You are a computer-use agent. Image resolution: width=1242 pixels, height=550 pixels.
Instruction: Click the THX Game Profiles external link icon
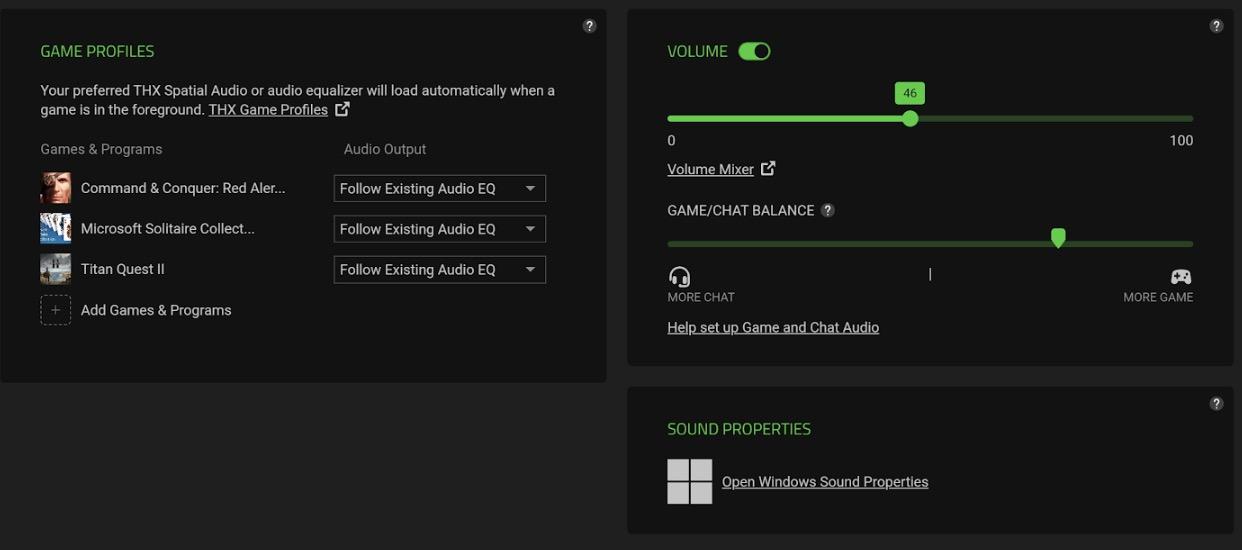342,109
